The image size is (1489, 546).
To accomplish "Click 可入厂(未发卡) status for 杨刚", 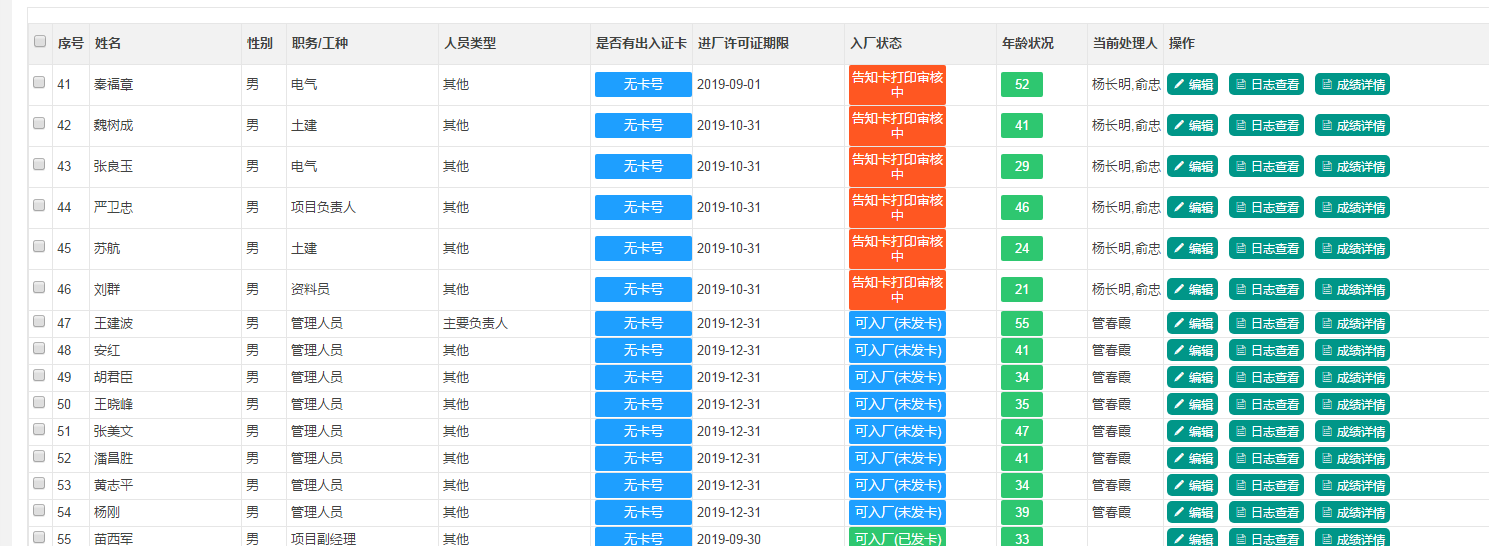I will pos(897,512).
